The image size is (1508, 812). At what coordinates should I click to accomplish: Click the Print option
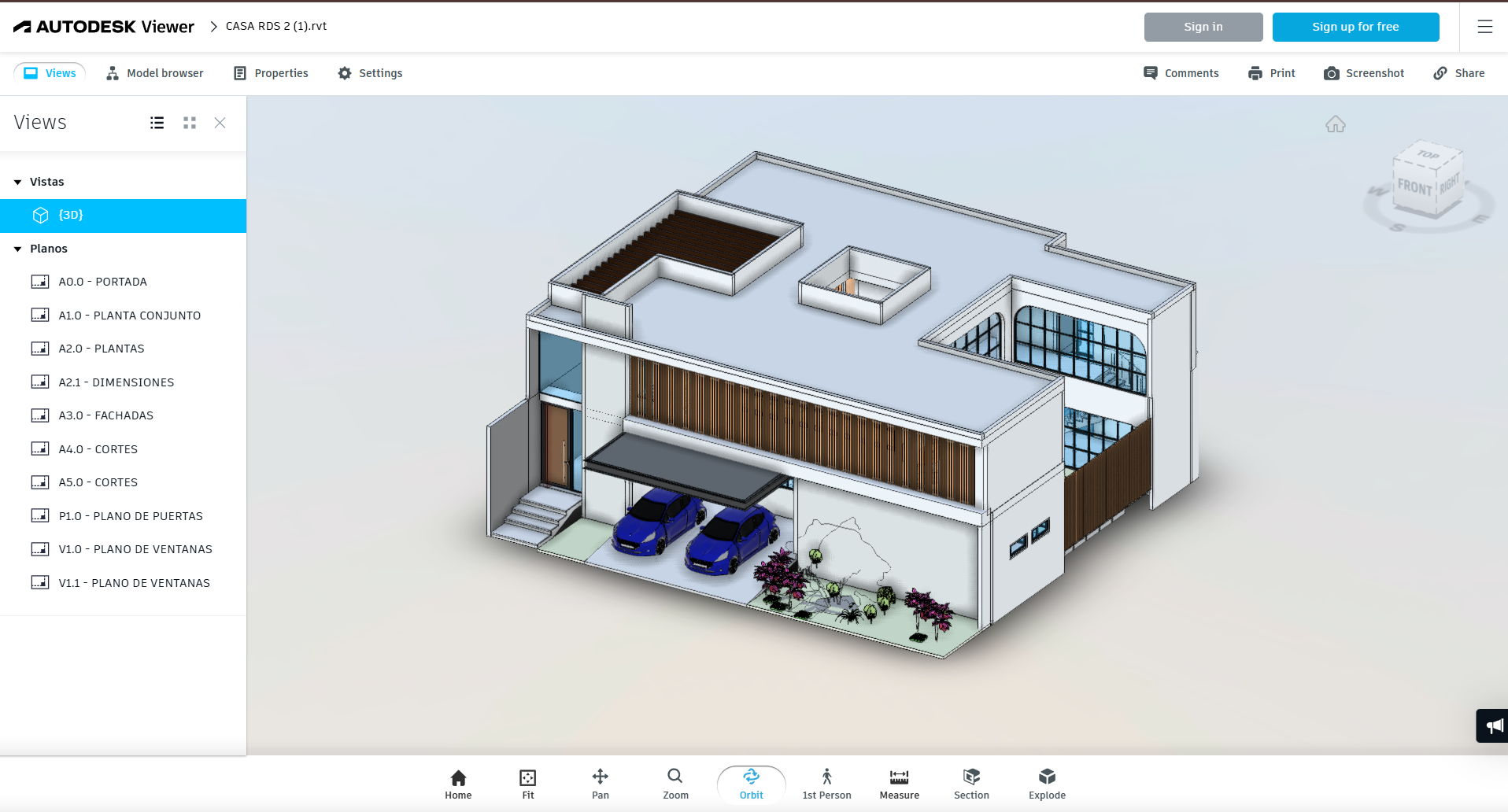click(1271, 73)
